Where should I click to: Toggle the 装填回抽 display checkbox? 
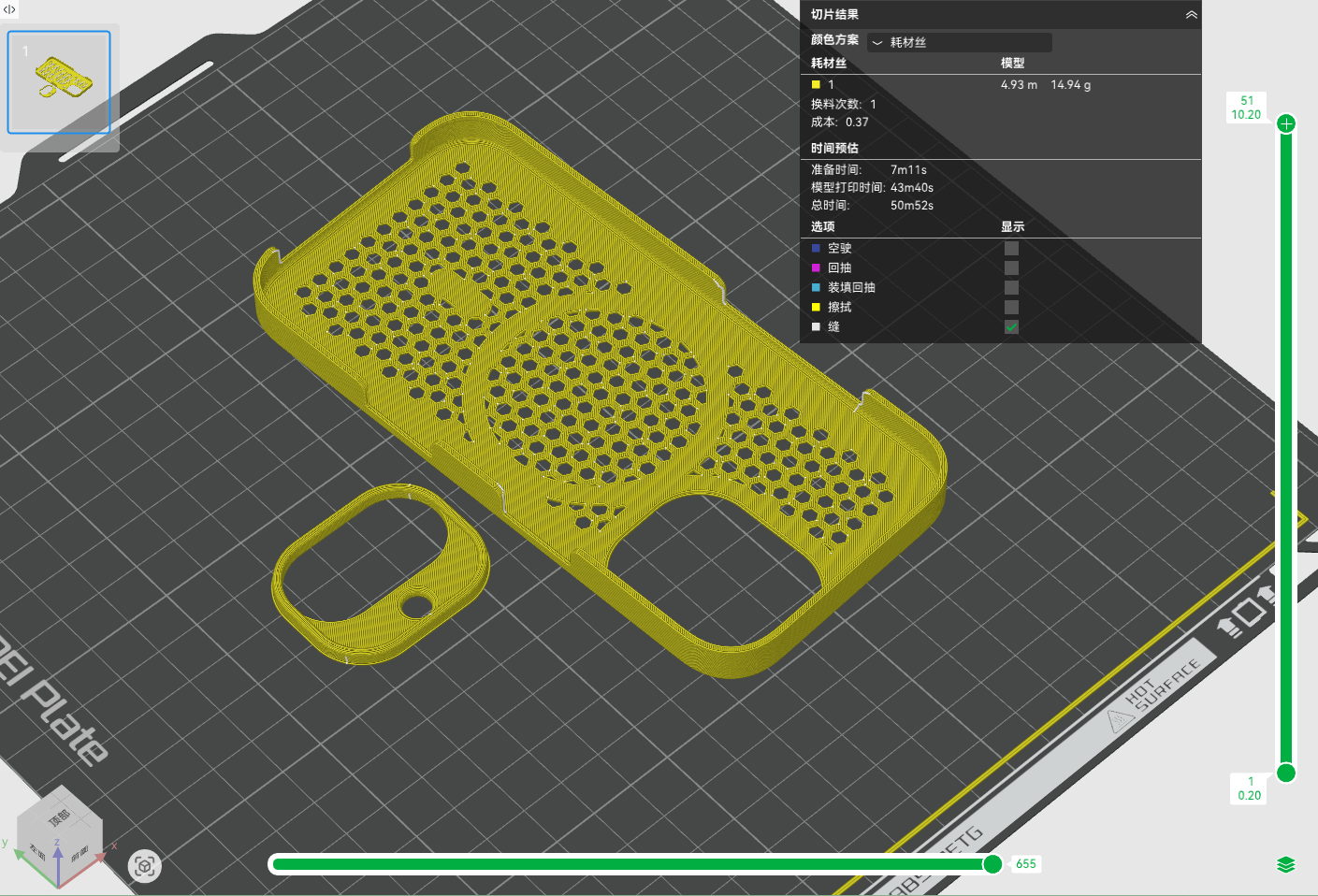1011,288
